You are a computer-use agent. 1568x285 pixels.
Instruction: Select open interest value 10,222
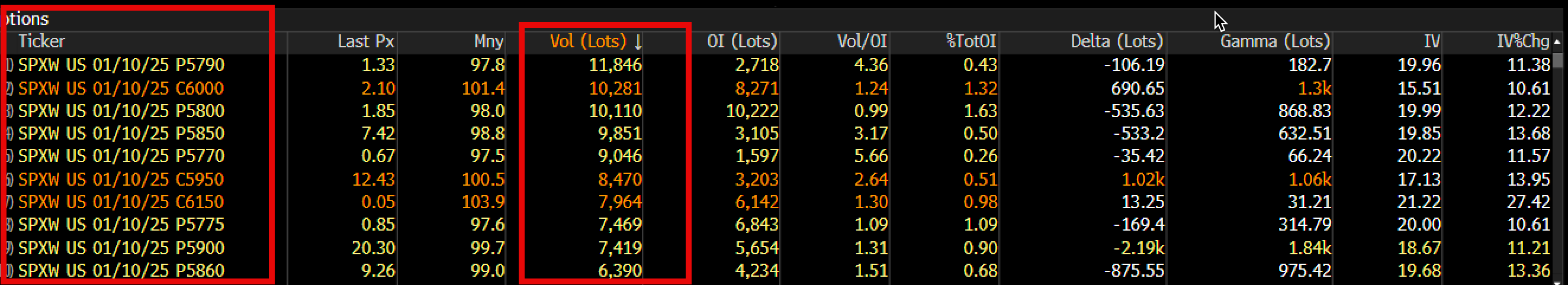[752, 111]
